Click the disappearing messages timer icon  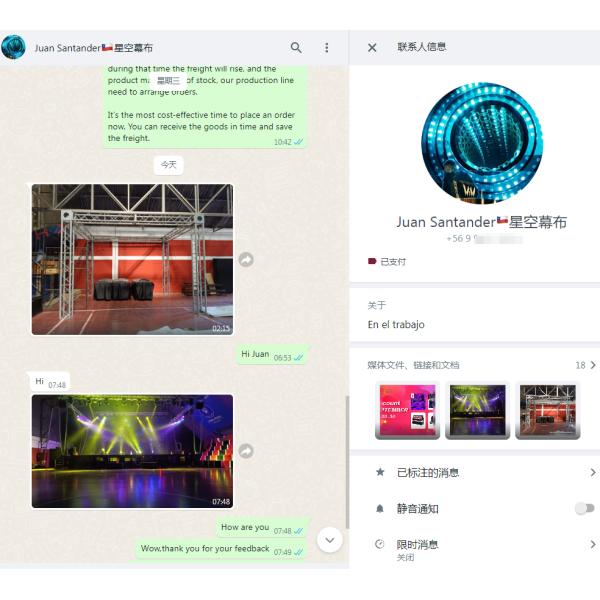click(x=380, y=544)
